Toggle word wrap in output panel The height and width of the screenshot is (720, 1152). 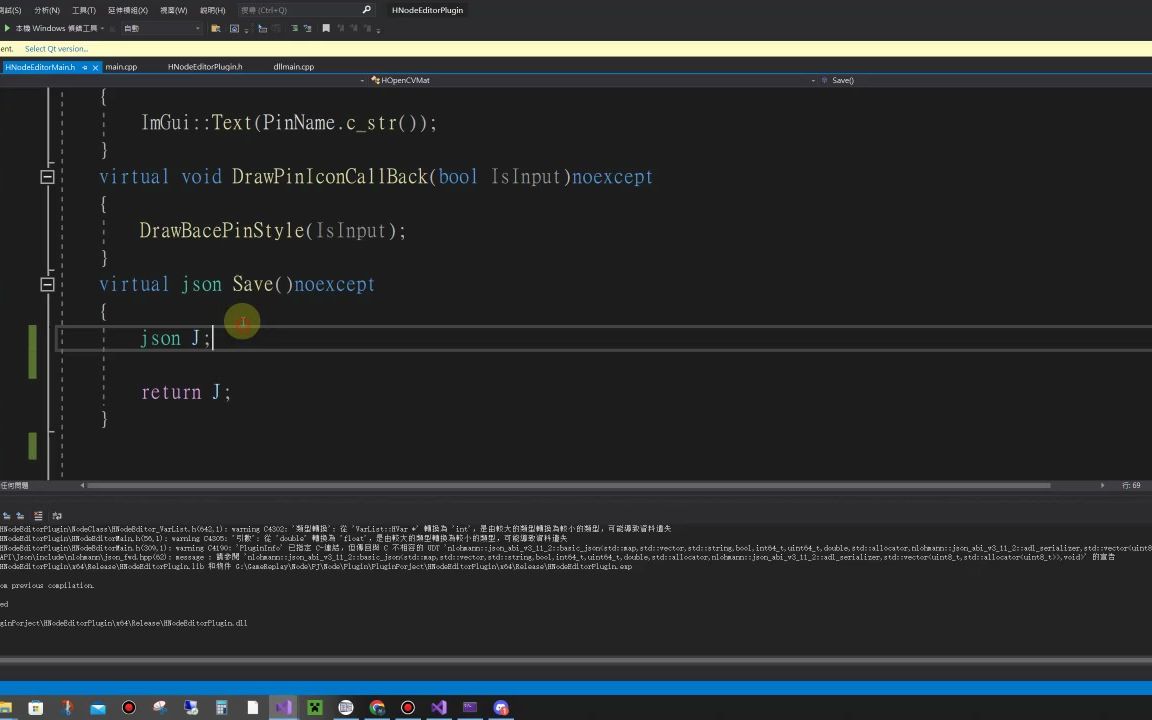click(x=57, y=516)
